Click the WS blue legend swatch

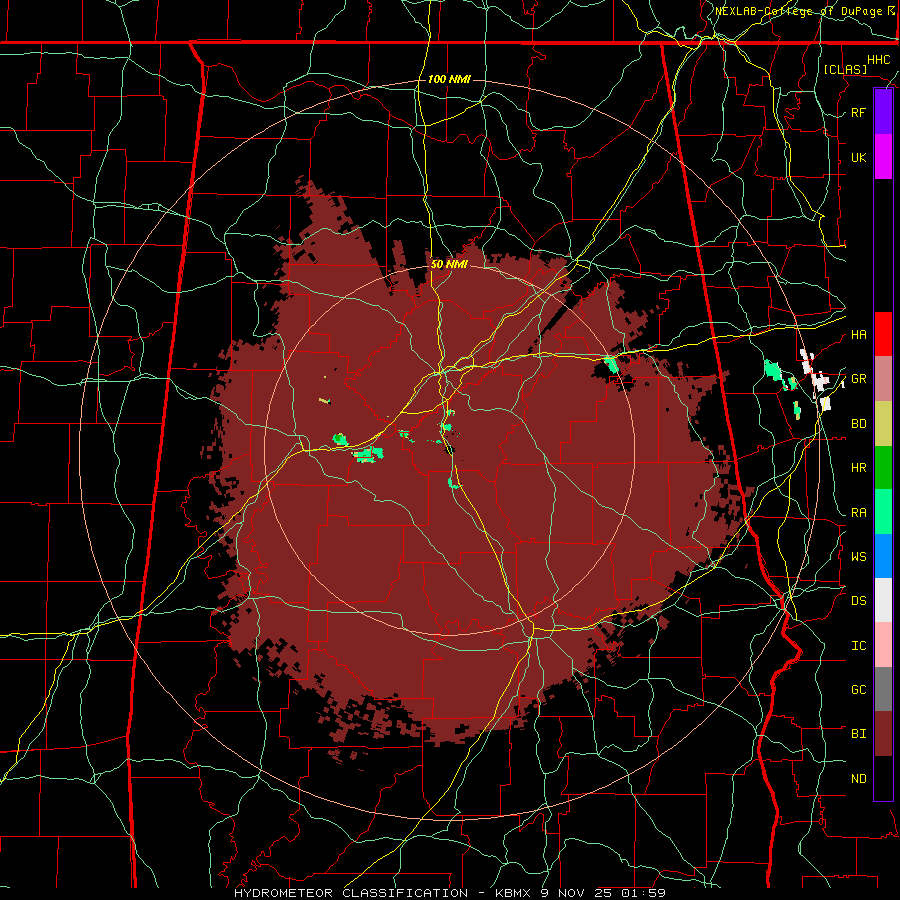pos(883,556)
